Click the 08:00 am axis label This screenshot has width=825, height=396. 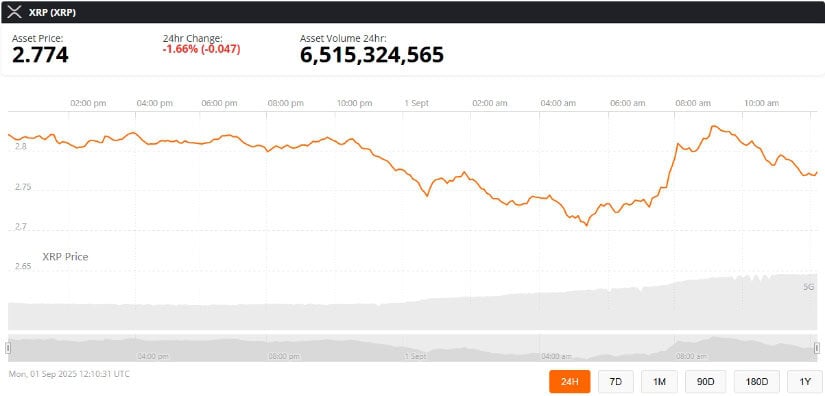[693, 103]
